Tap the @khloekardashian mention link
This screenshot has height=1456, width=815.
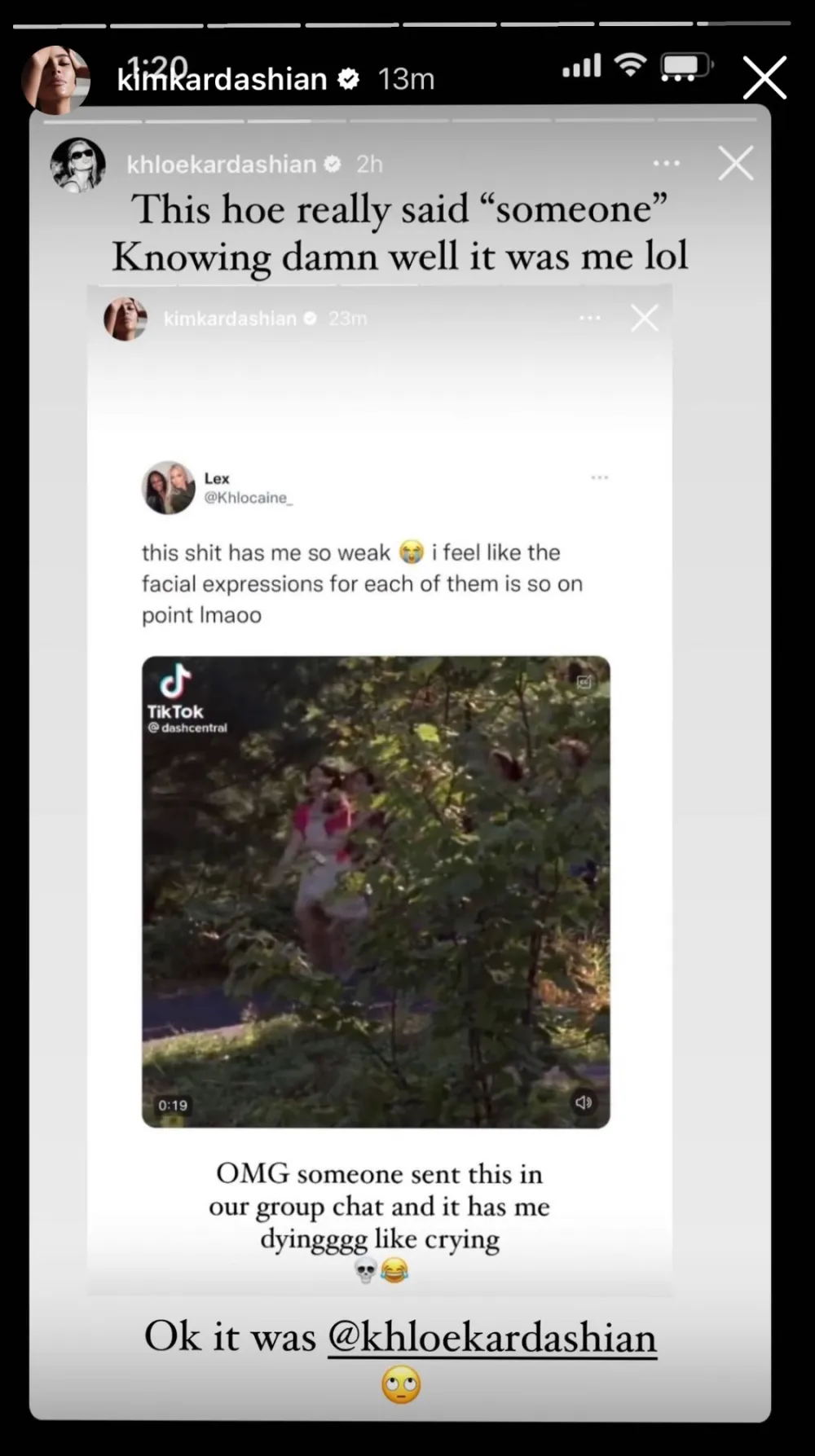(x=491, y=1337)
